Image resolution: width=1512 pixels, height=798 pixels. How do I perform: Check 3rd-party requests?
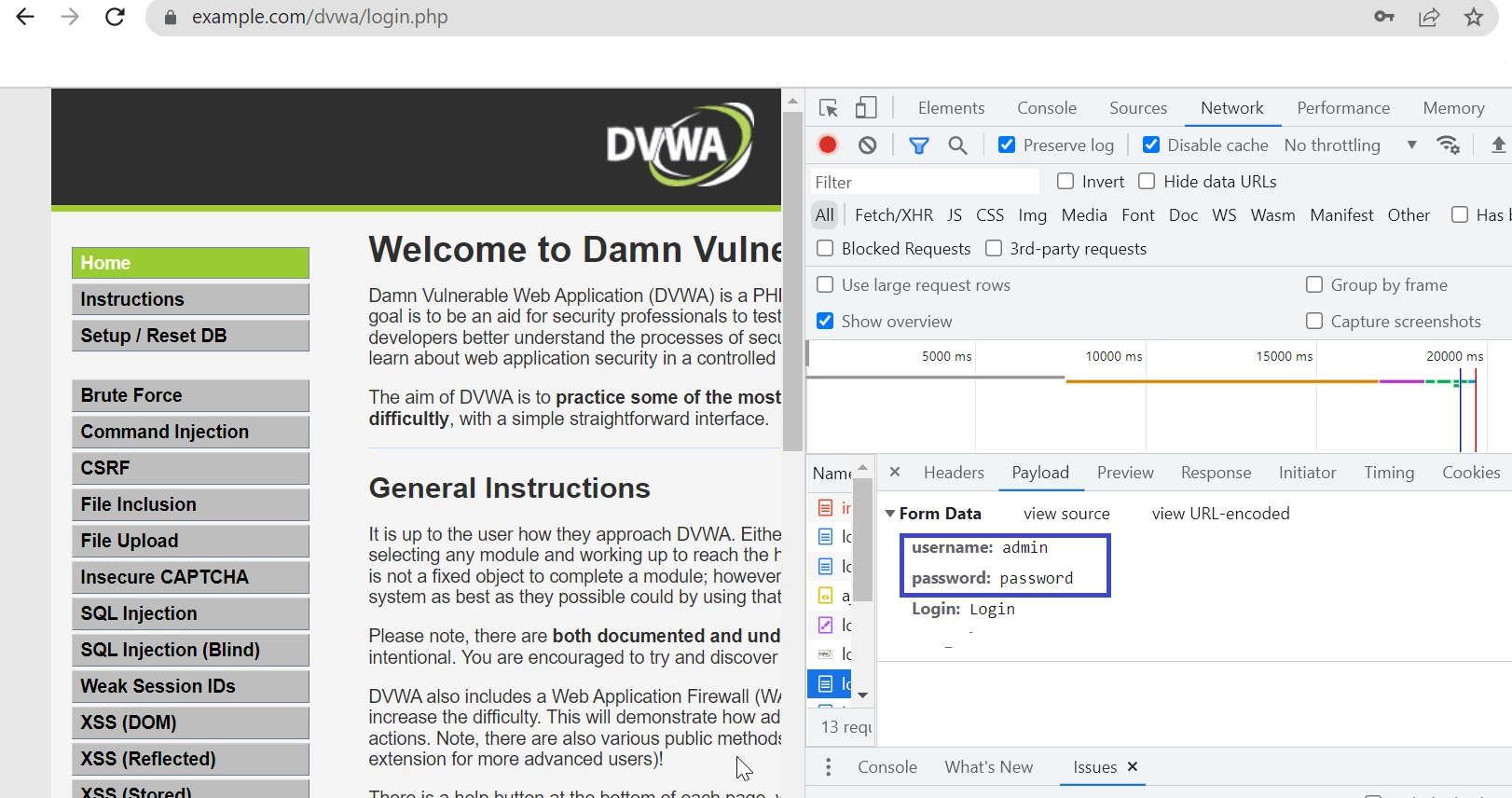point(994,248)
